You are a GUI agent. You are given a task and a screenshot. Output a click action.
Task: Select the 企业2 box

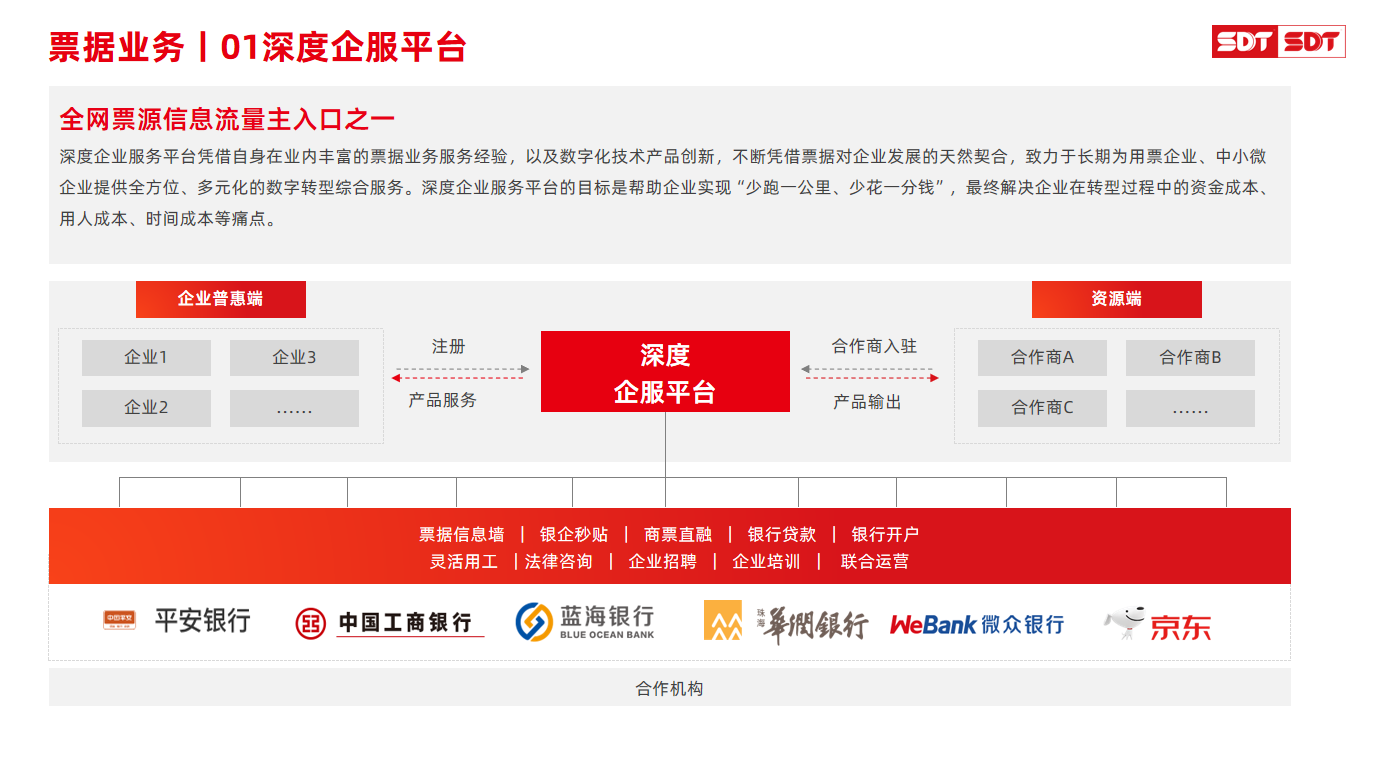click(146, 408)
